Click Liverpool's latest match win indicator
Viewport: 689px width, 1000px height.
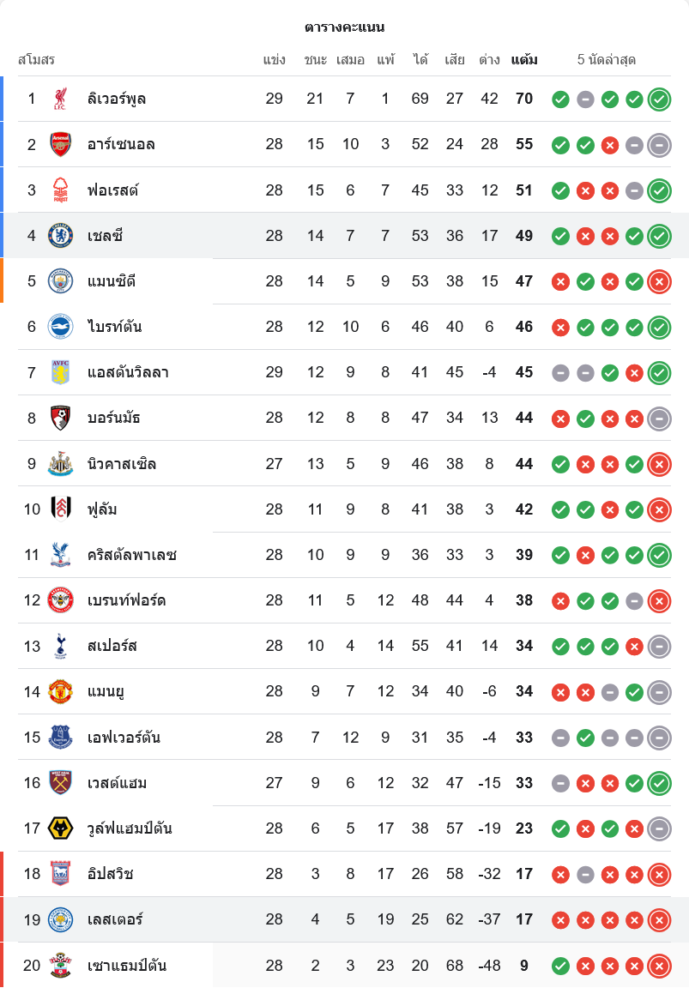point(659,99)
